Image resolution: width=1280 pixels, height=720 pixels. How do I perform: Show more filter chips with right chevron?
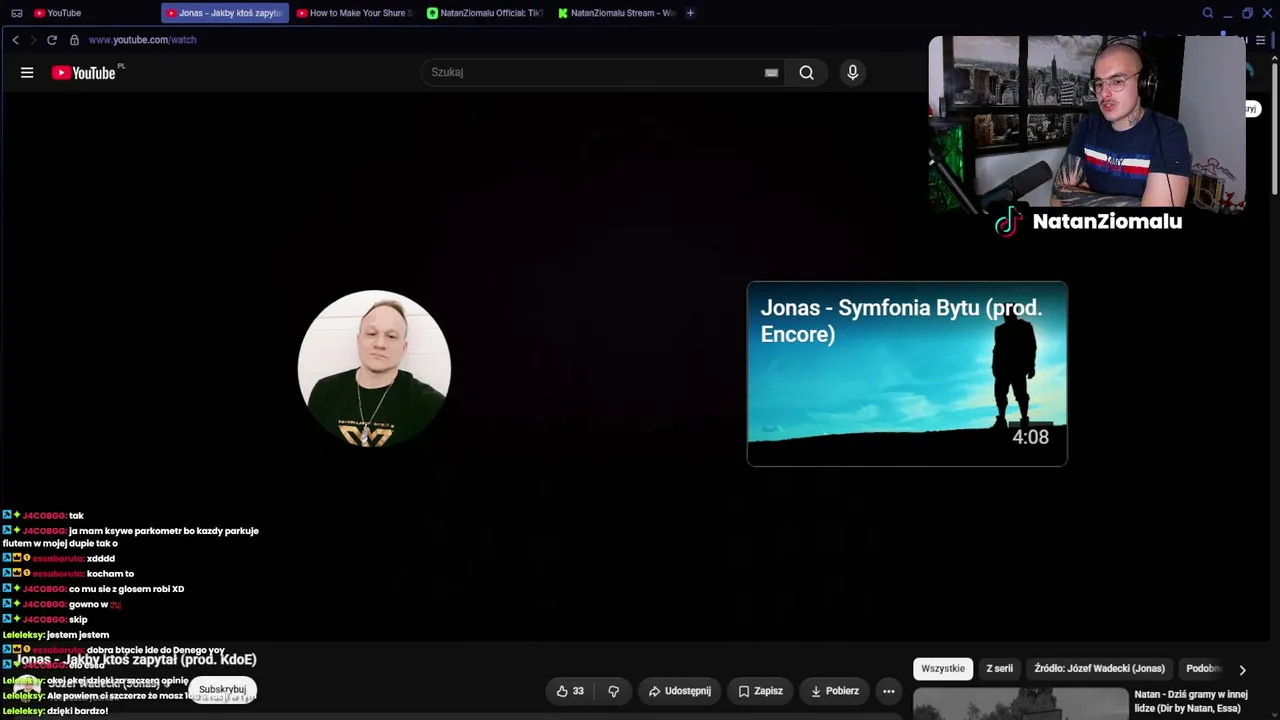(1242, 670)
